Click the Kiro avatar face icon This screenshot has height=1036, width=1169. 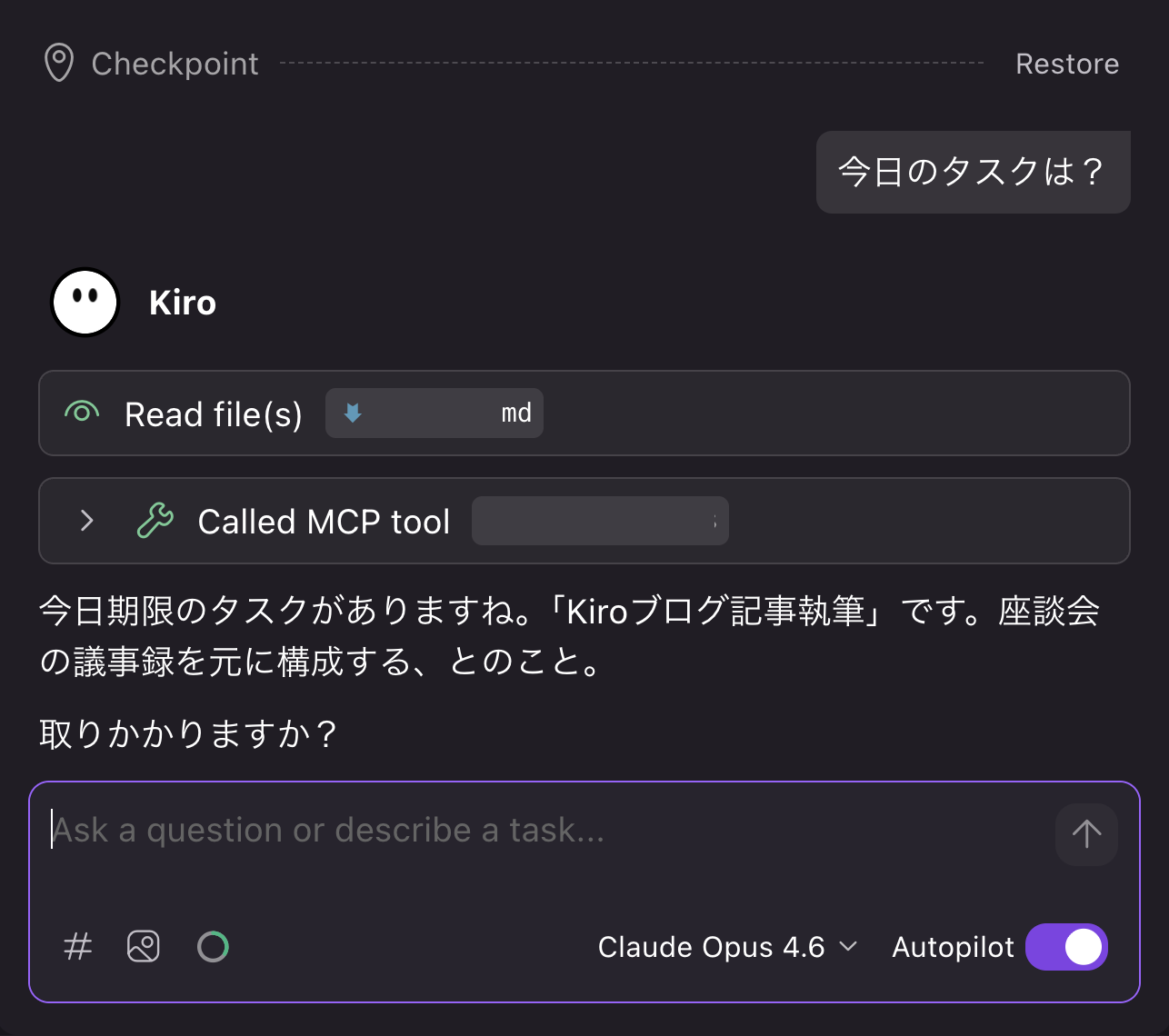pyautogui.click(x=85, y=301)
